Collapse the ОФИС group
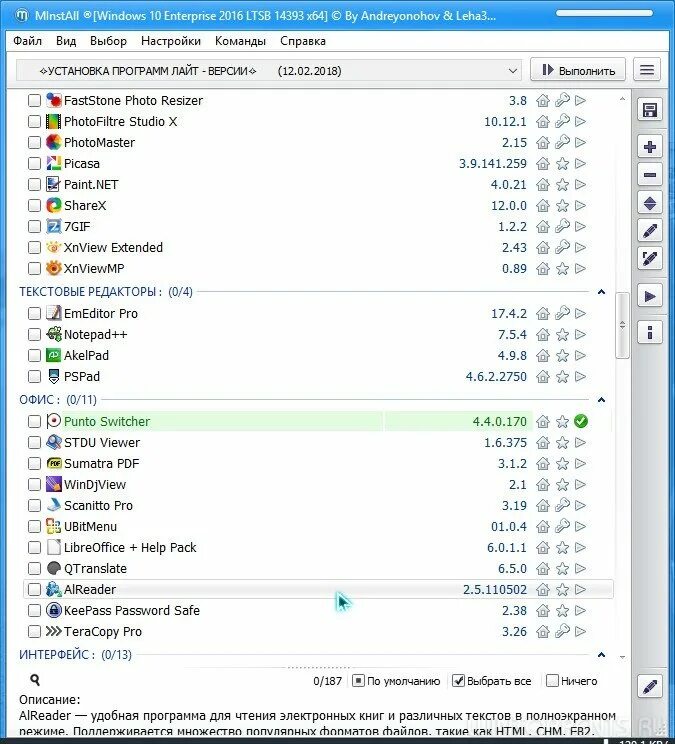 [601, 400]
